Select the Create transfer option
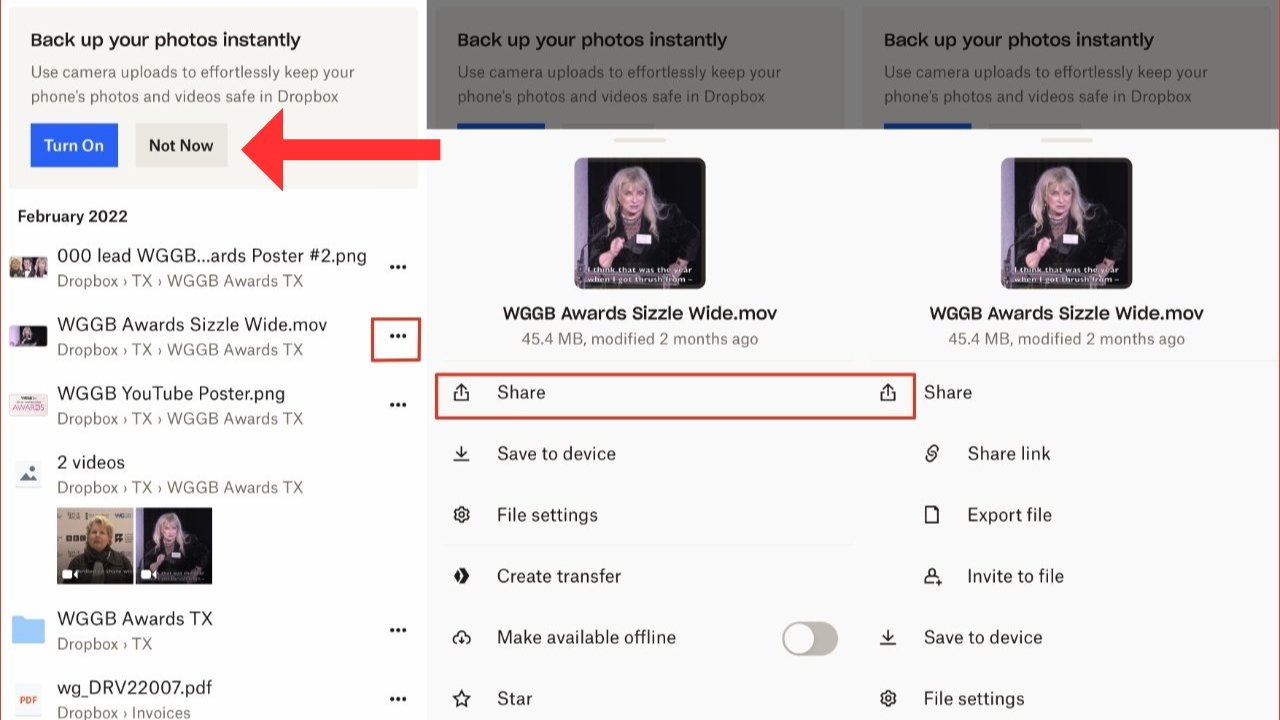The width and height of the screenshot is (1280, 720). click(559, 576)
